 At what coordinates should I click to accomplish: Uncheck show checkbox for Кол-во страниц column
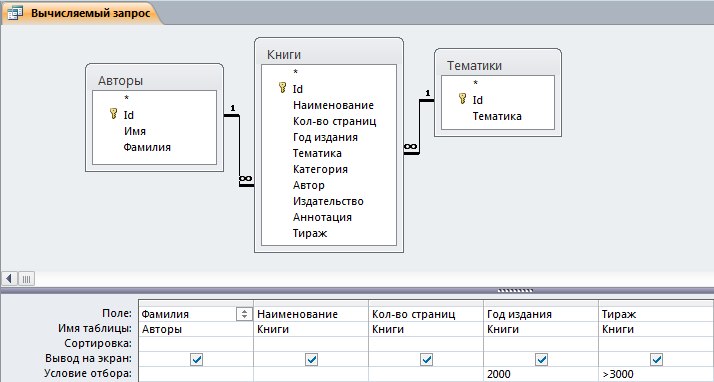pos(426,359)
